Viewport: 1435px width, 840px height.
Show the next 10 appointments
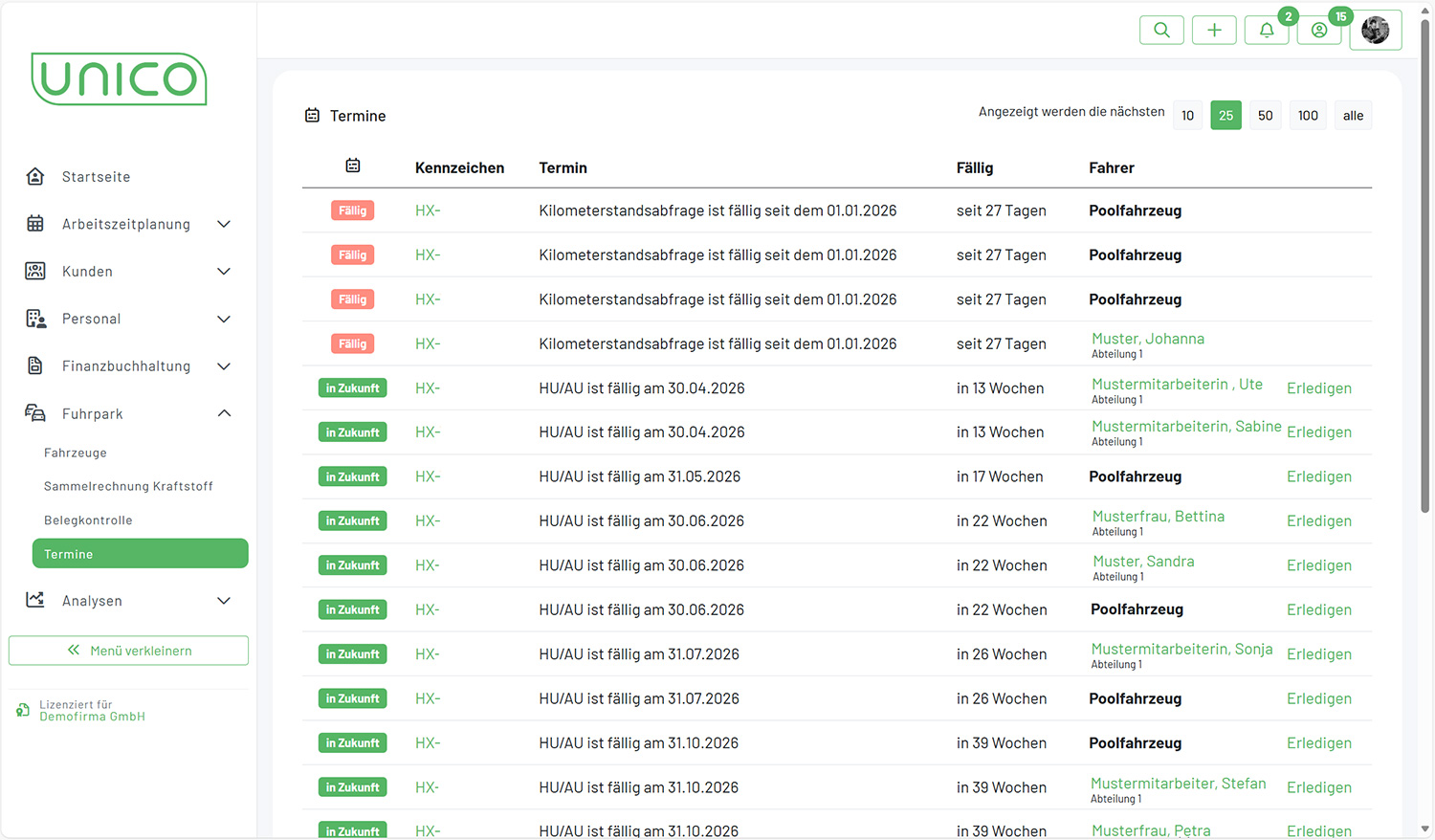(x=1187, y=116)
